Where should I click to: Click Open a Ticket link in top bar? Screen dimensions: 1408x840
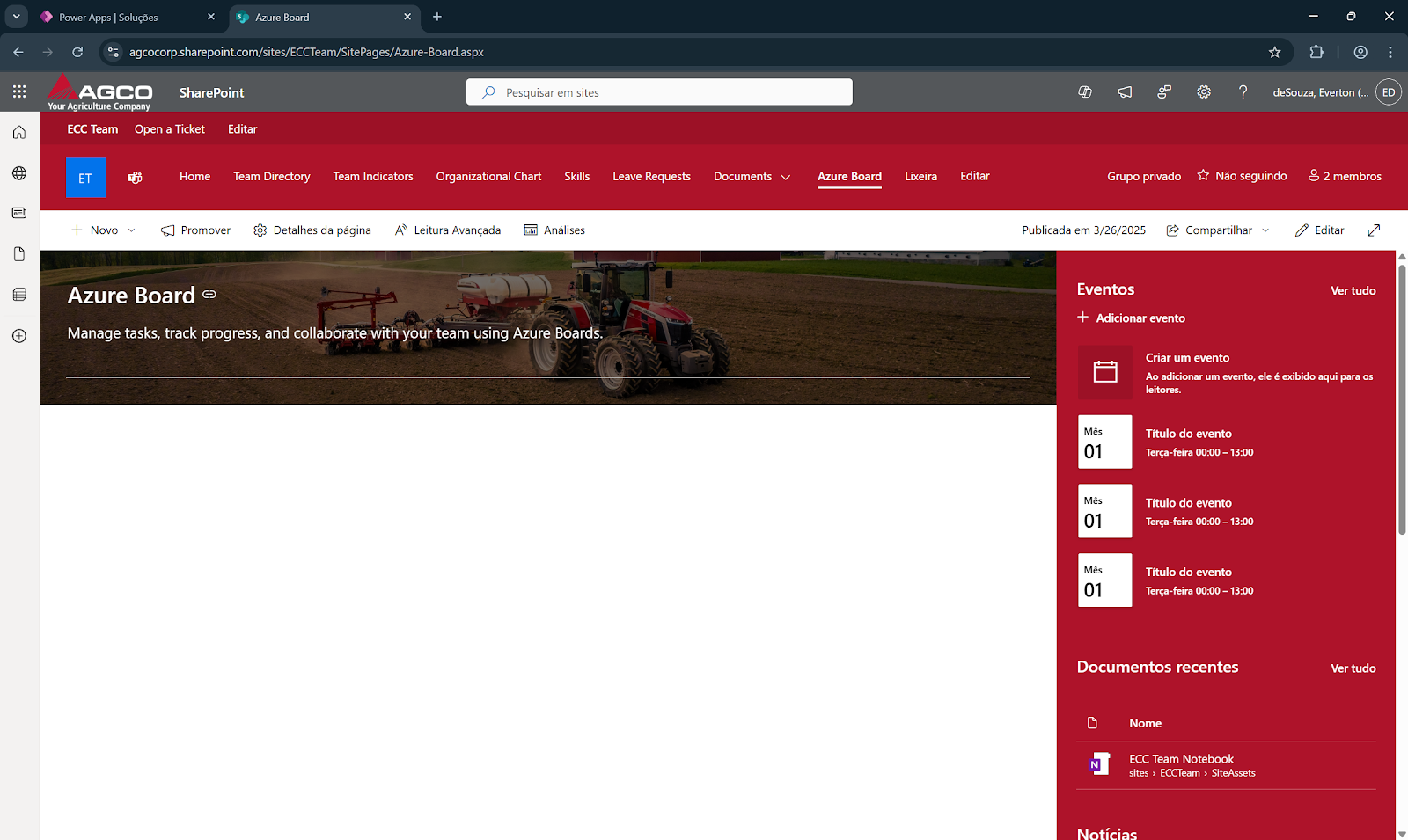coord(170,129)
